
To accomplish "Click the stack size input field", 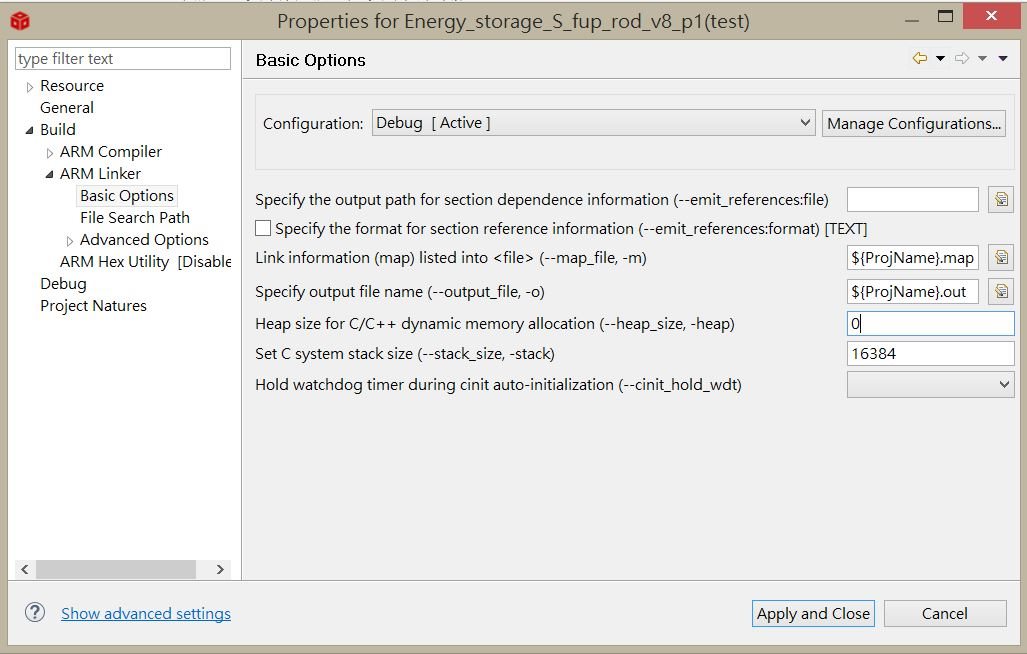I will coord(930,353).
